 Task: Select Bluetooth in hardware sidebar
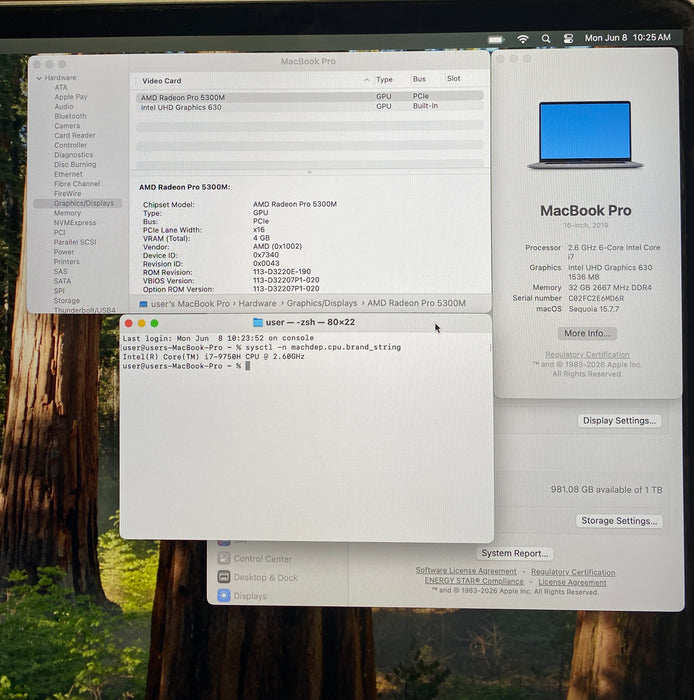point(70,116)
